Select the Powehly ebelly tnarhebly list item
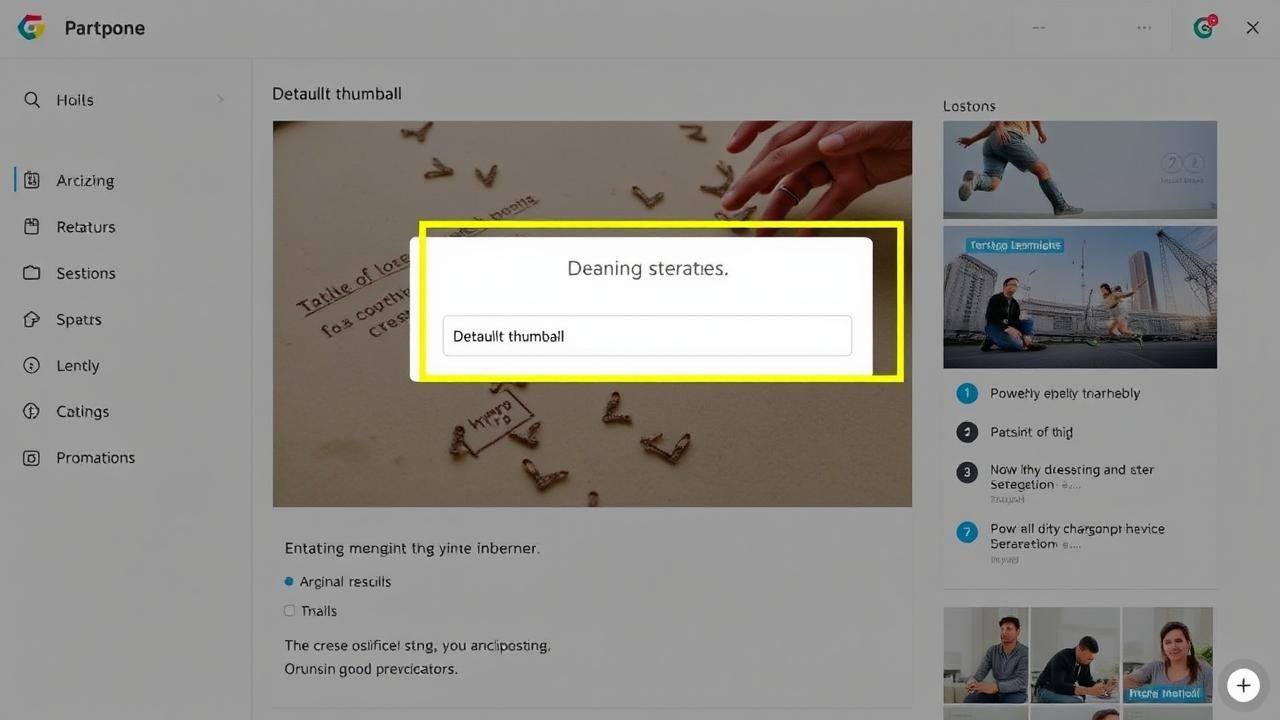The image size is (1280, 720). point(1064,394)
